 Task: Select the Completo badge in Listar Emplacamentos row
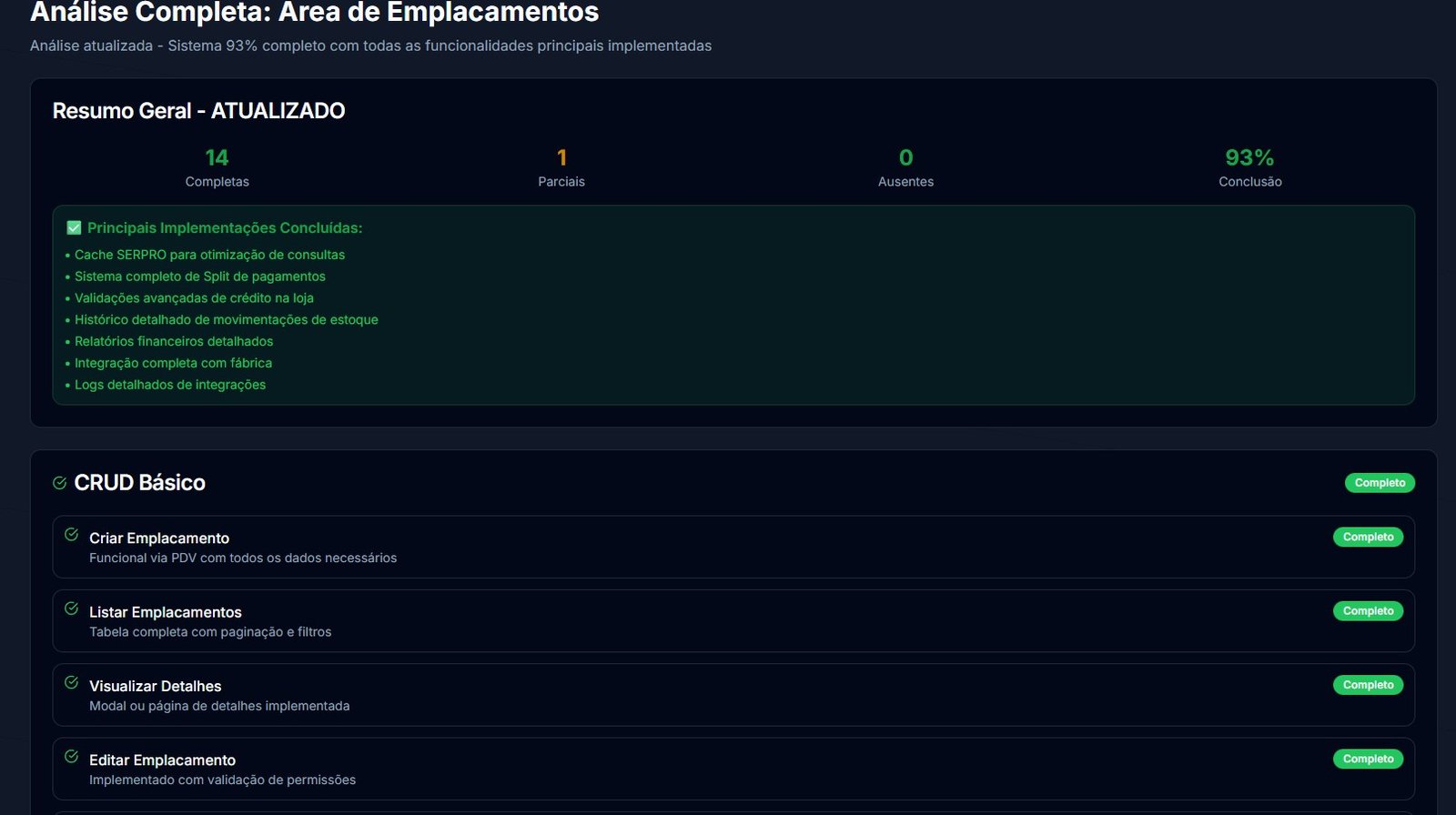(1368, 611)
